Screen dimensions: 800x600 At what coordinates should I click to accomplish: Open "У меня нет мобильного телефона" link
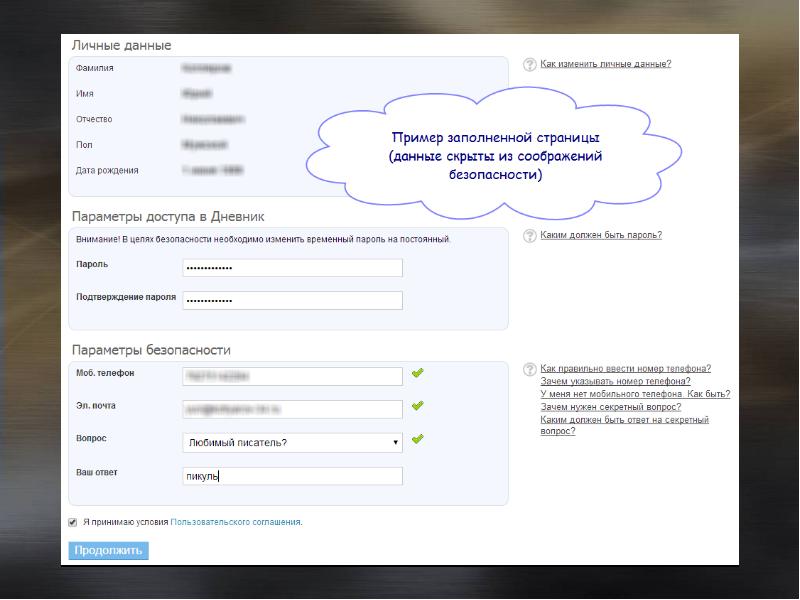click(634, 395)
